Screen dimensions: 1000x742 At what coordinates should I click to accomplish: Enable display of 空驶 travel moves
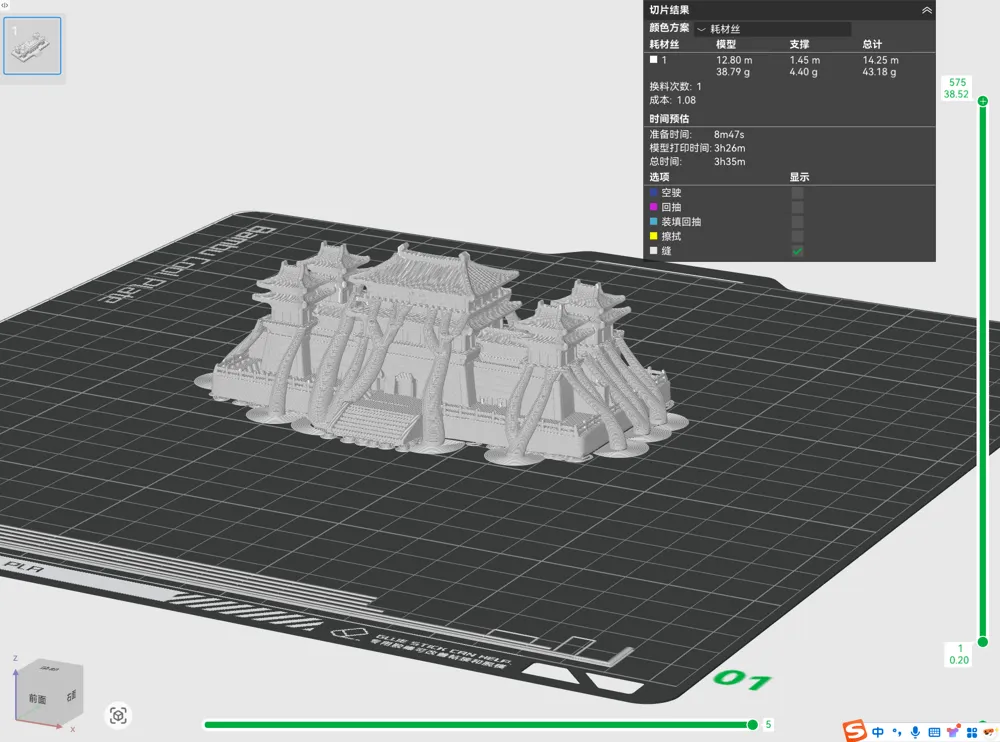click(x=797, y=193)
